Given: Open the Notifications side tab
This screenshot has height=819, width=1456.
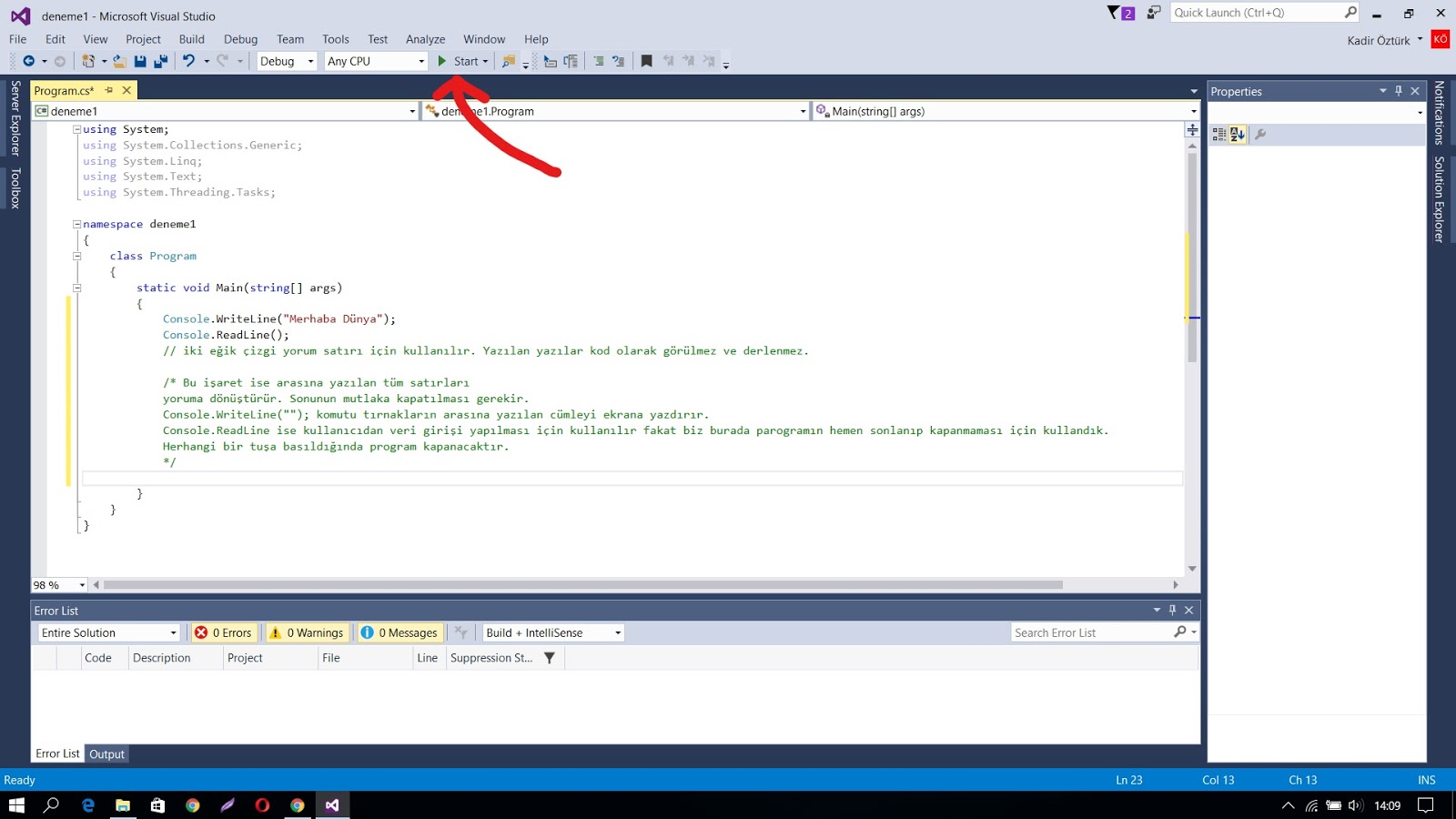Looking at the screenshot, I should pos(1440,113).
